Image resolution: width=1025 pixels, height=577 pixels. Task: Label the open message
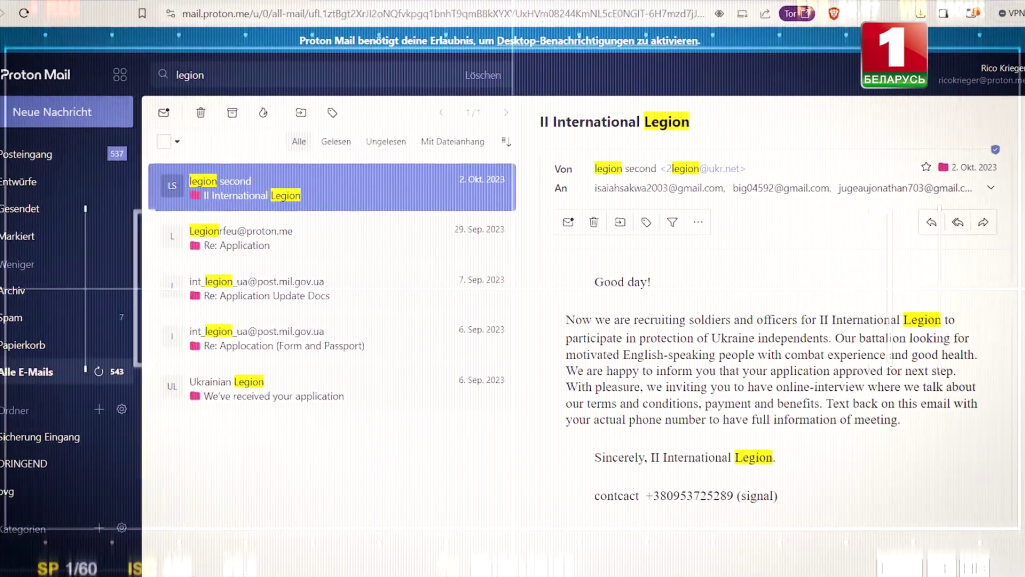pos(646,222)
